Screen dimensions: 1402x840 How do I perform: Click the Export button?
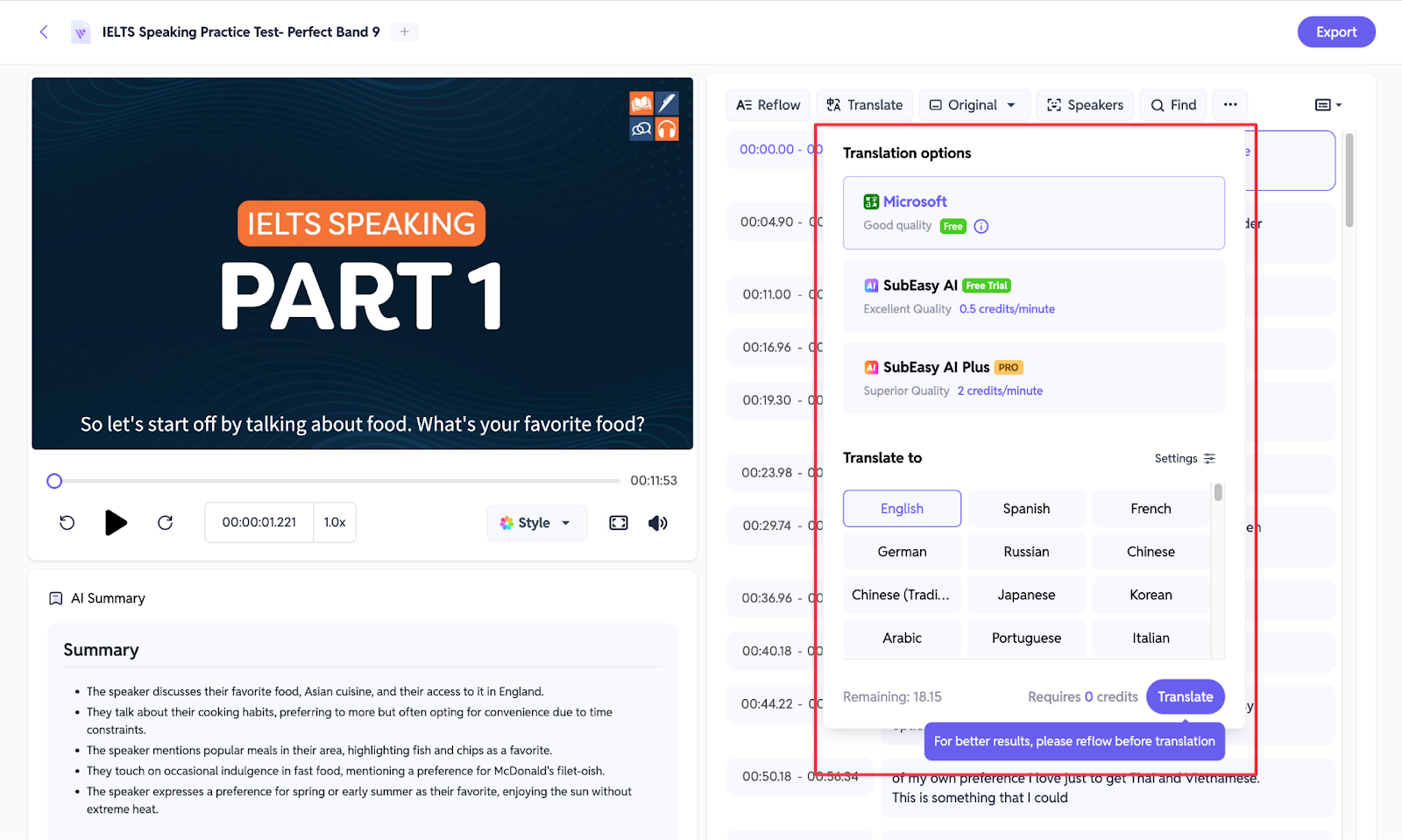[1336, 32]
